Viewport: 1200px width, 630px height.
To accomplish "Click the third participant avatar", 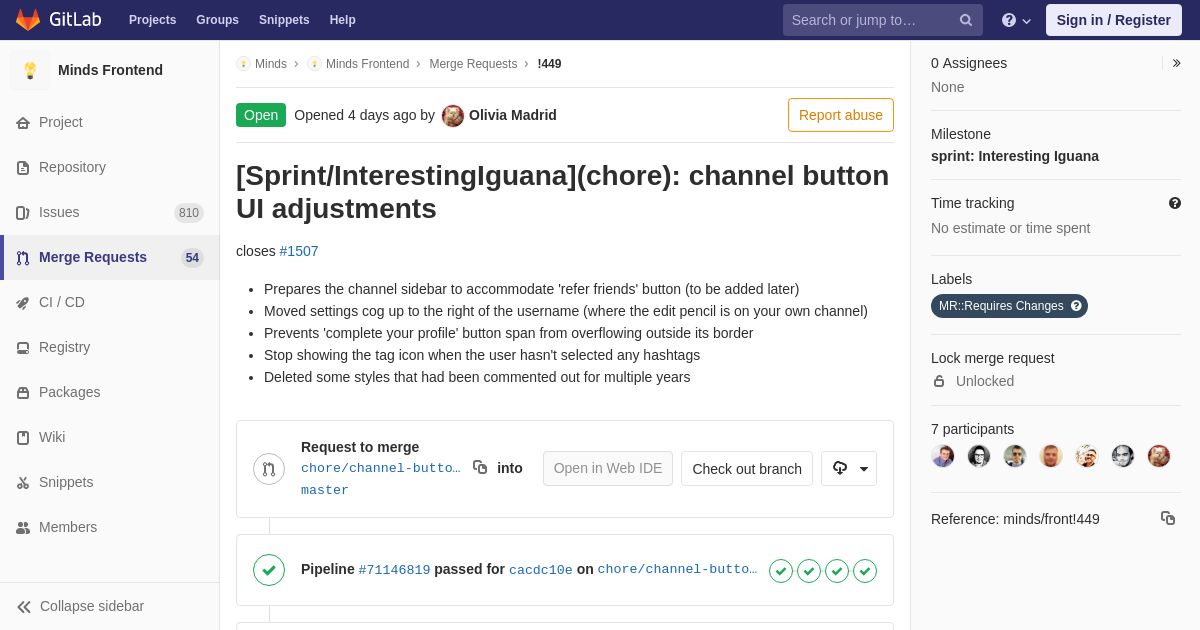I will point(1015,456).
